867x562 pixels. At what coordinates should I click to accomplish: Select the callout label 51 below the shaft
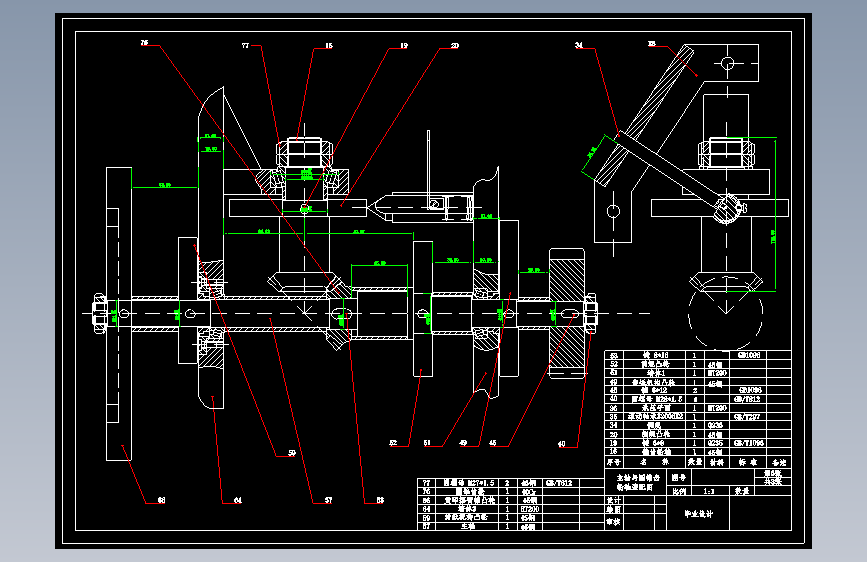(x=427, y=443)
